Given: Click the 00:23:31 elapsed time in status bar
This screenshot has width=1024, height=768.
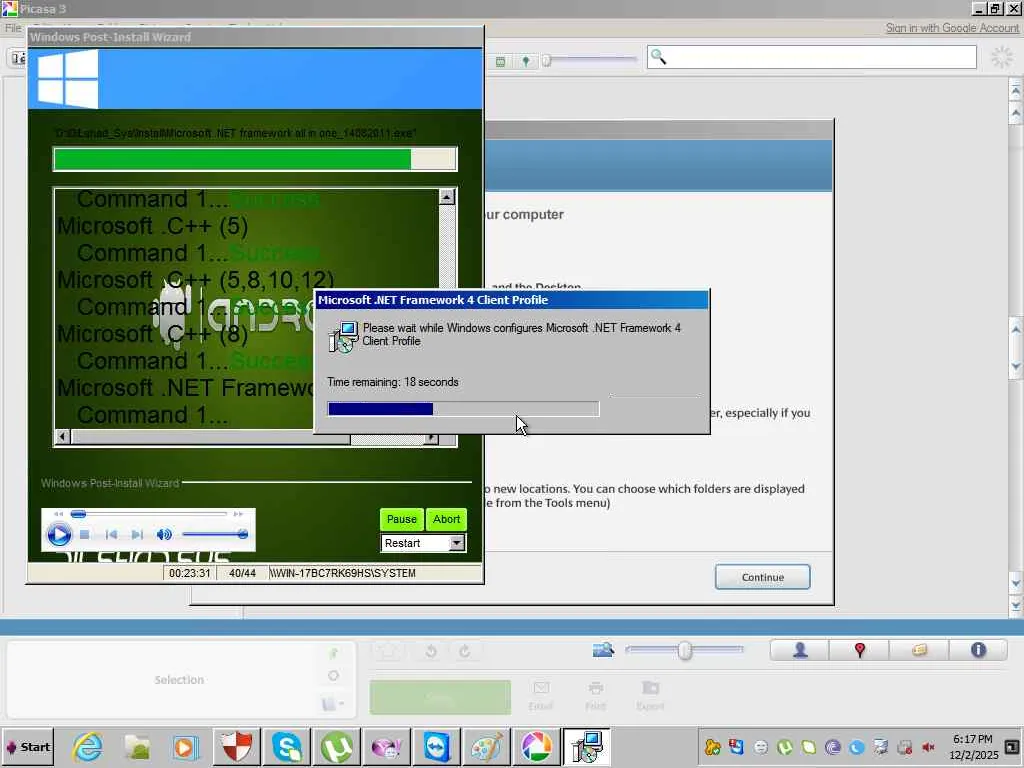Looking at the screenshot, I should coord(189,573).
